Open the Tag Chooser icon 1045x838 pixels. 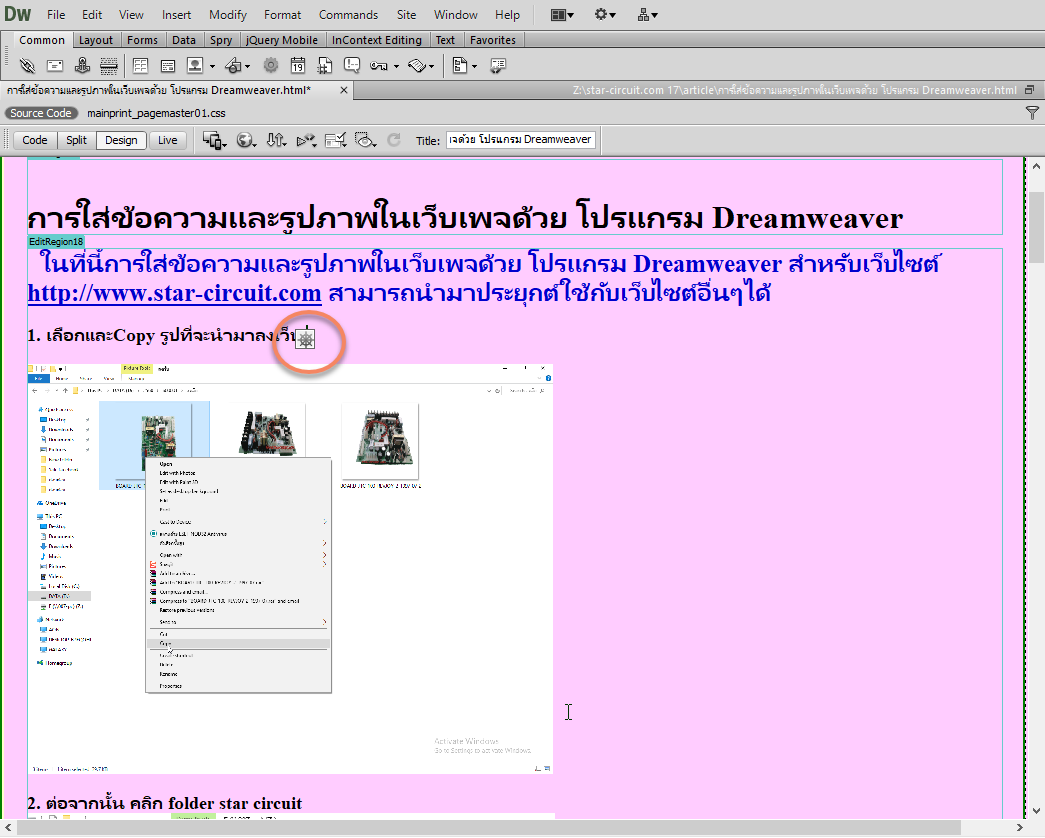[498, 65]
